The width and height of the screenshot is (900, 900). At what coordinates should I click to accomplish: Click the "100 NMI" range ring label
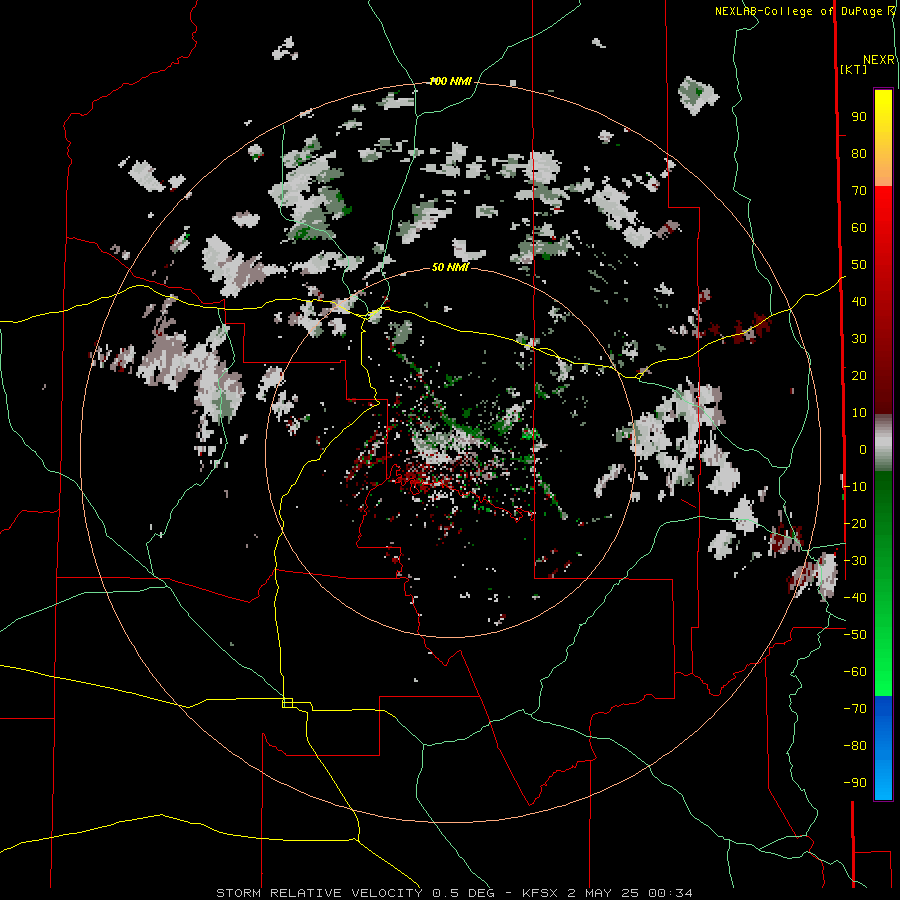pos(451,82)
